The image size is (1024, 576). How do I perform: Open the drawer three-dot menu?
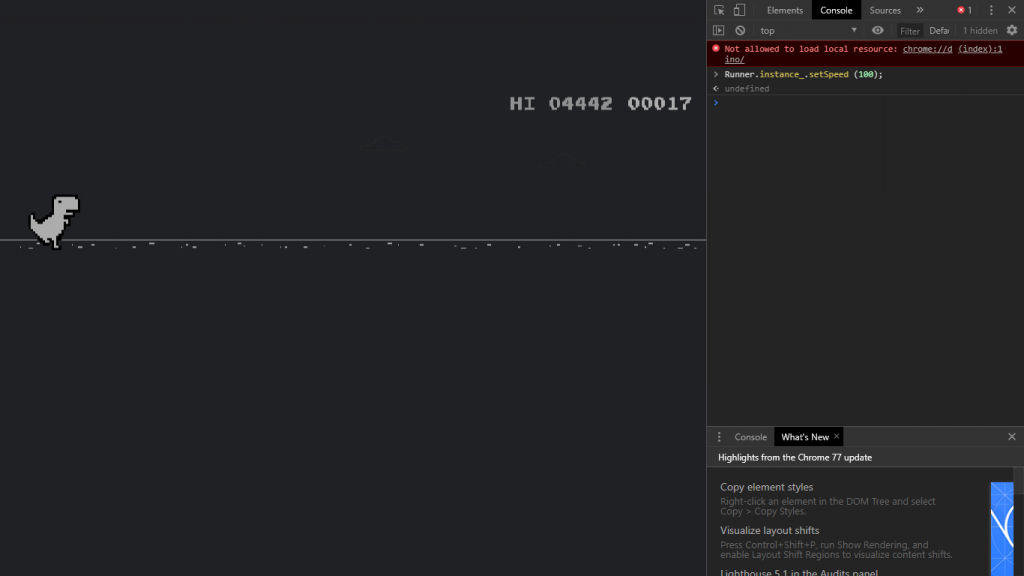point(719,437)
